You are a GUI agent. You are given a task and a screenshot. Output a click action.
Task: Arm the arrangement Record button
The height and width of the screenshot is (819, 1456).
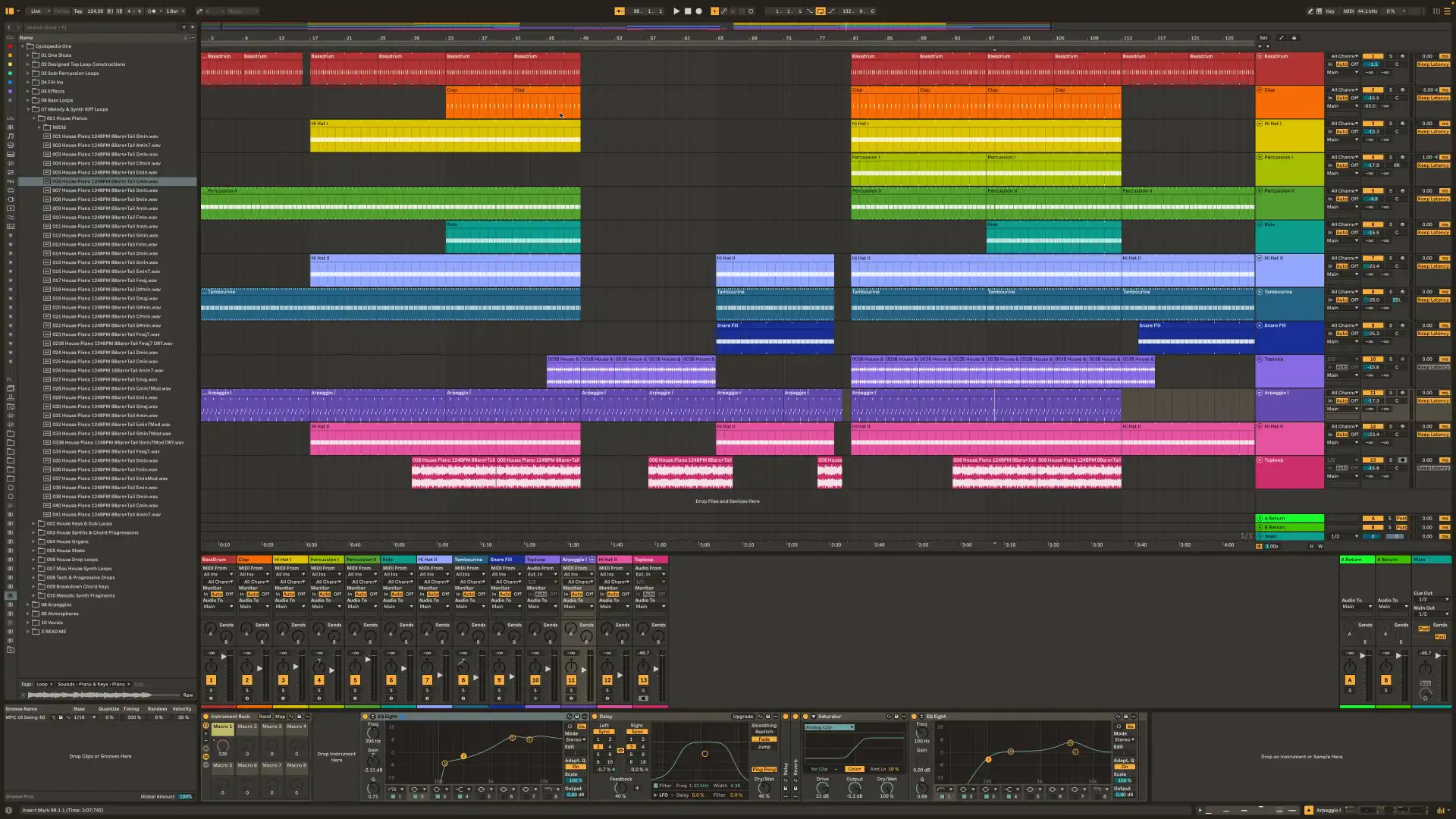coord(699,11)
